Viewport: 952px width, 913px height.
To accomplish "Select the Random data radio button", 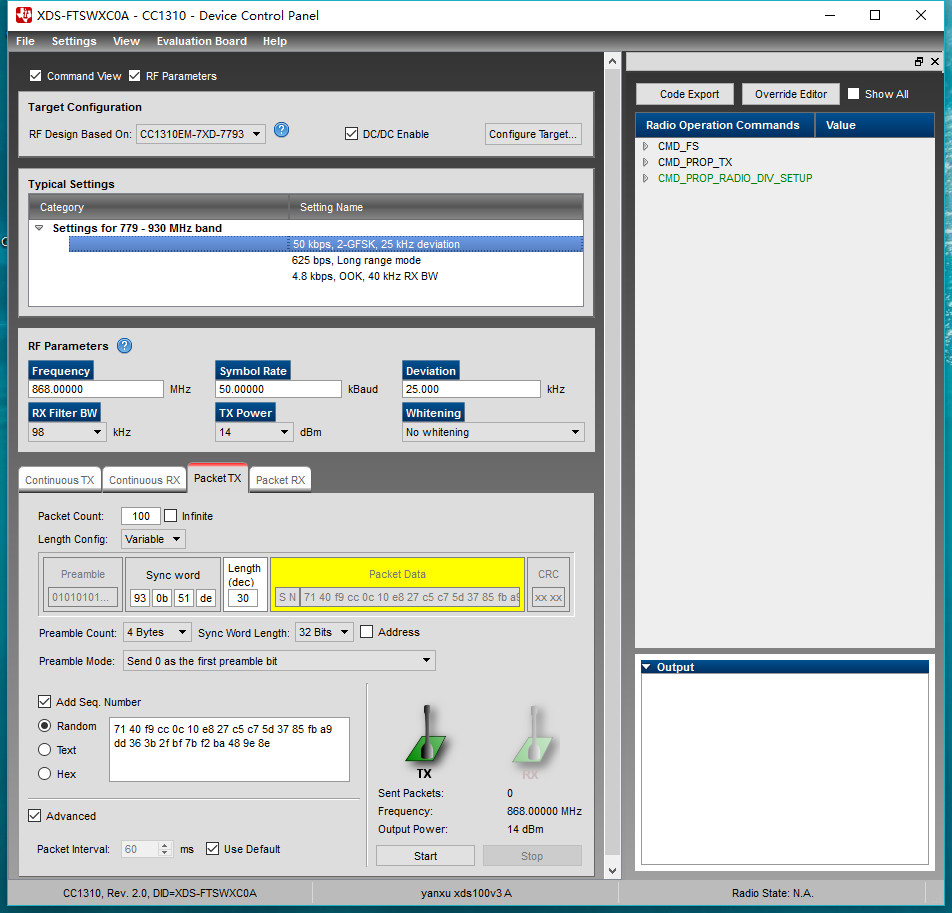I will pos(44,725).
